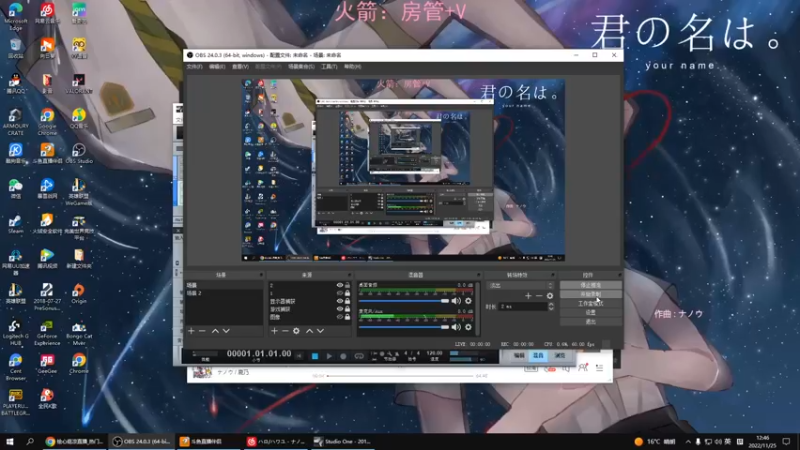This screenshot has height=450, width=800.
Task: Show hidden system tray icons chevron
Action: [688, 442]
